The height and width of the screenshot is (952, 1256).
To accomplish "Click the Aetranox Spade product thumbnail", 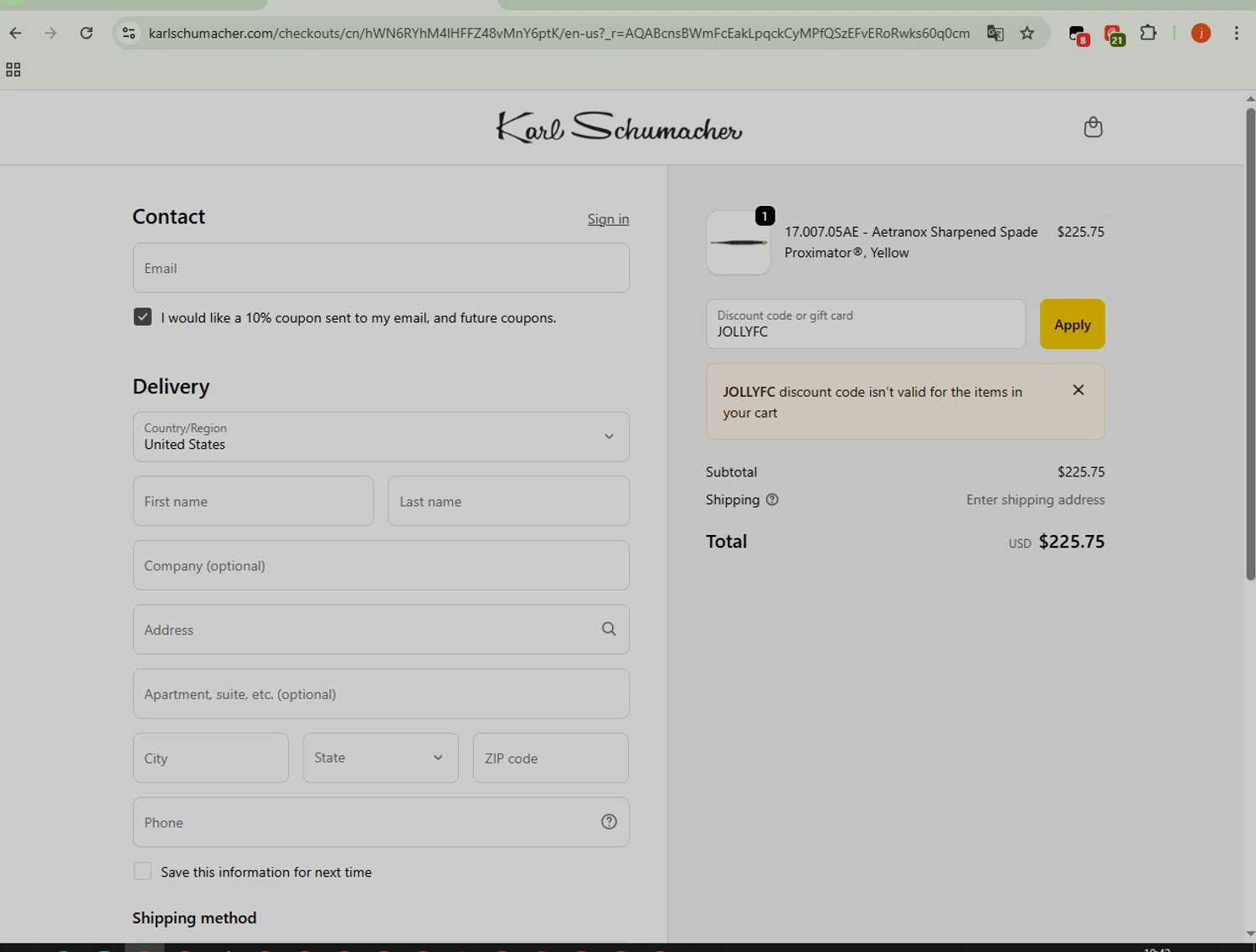I will [739, 243].
